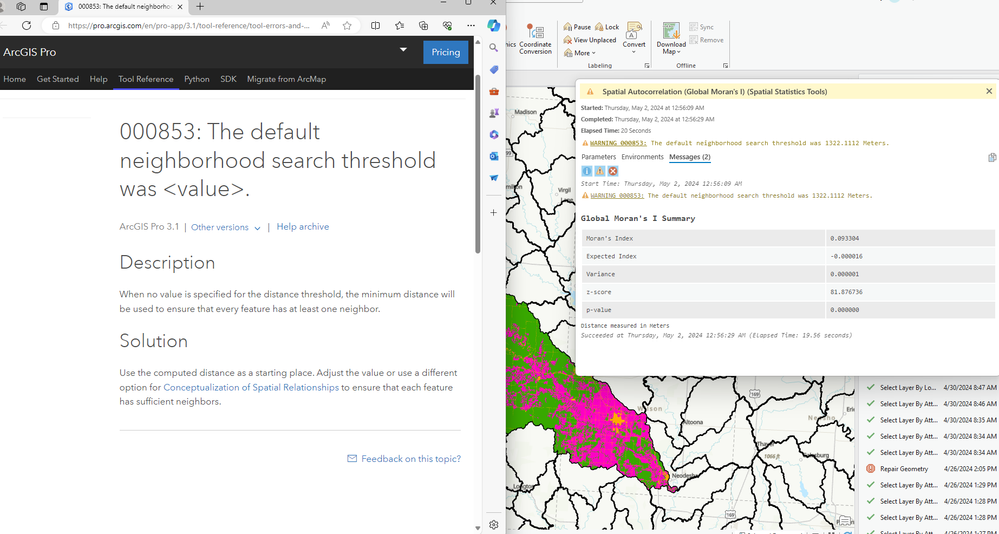Open the Edge sidebar tools briefcase icon

coord(493,91)
